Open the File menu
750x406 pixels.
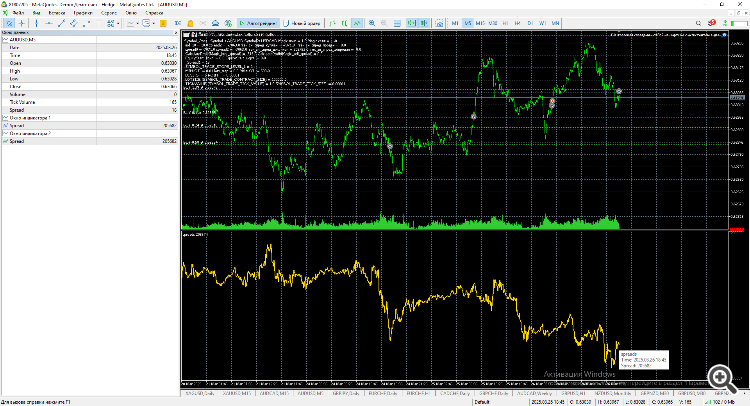click(x=19, y=13)
